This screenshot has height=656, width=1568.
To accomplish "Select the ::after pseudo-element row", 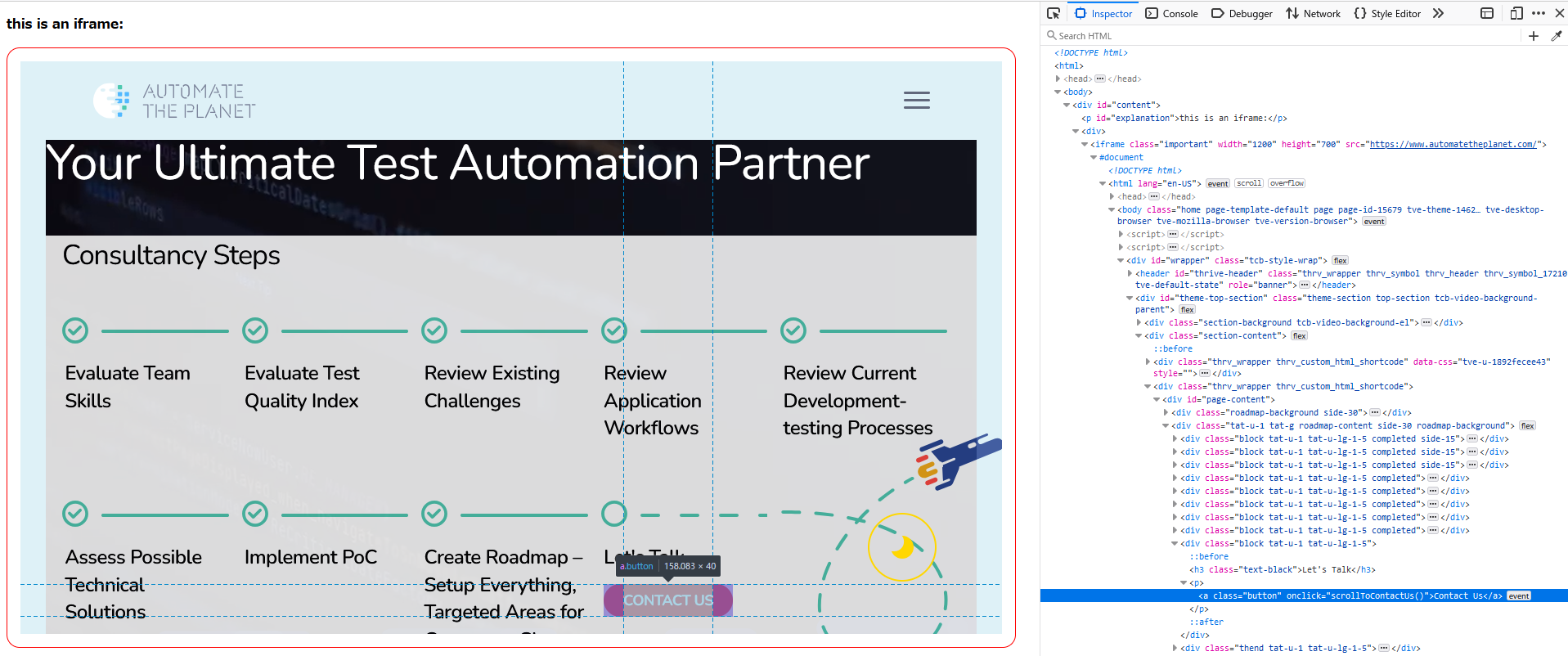I will [1206, 622].
